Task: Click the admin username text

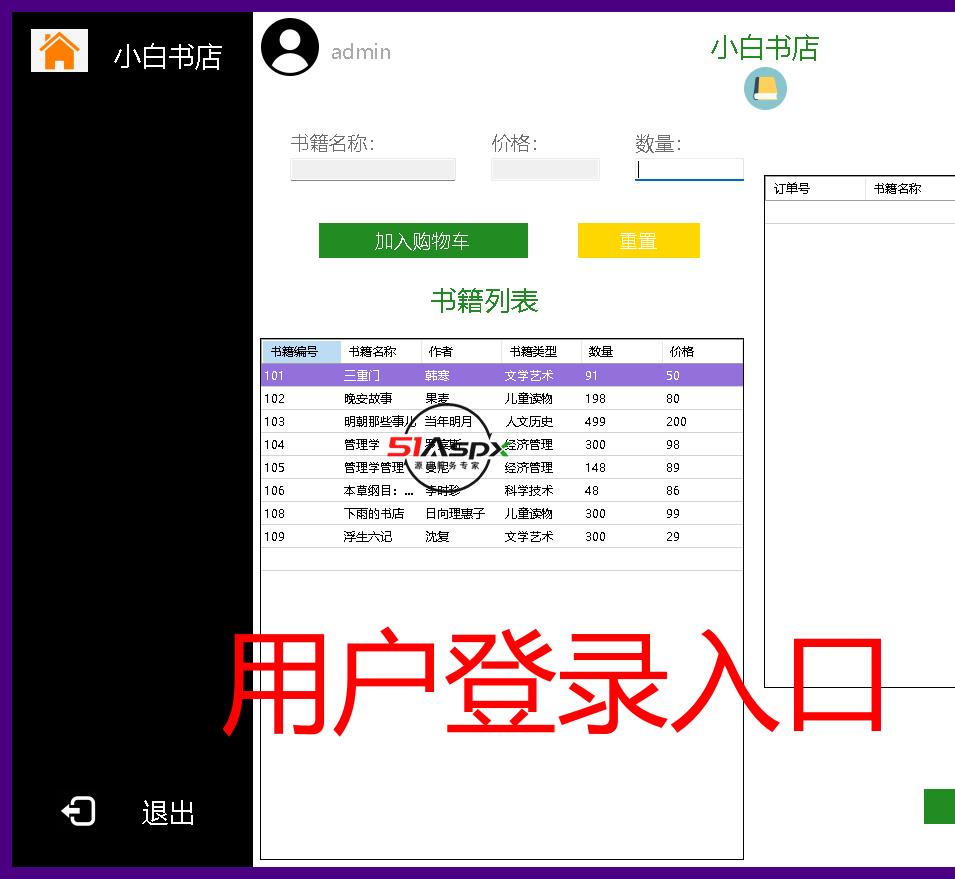Action: (x=361, y=52)
